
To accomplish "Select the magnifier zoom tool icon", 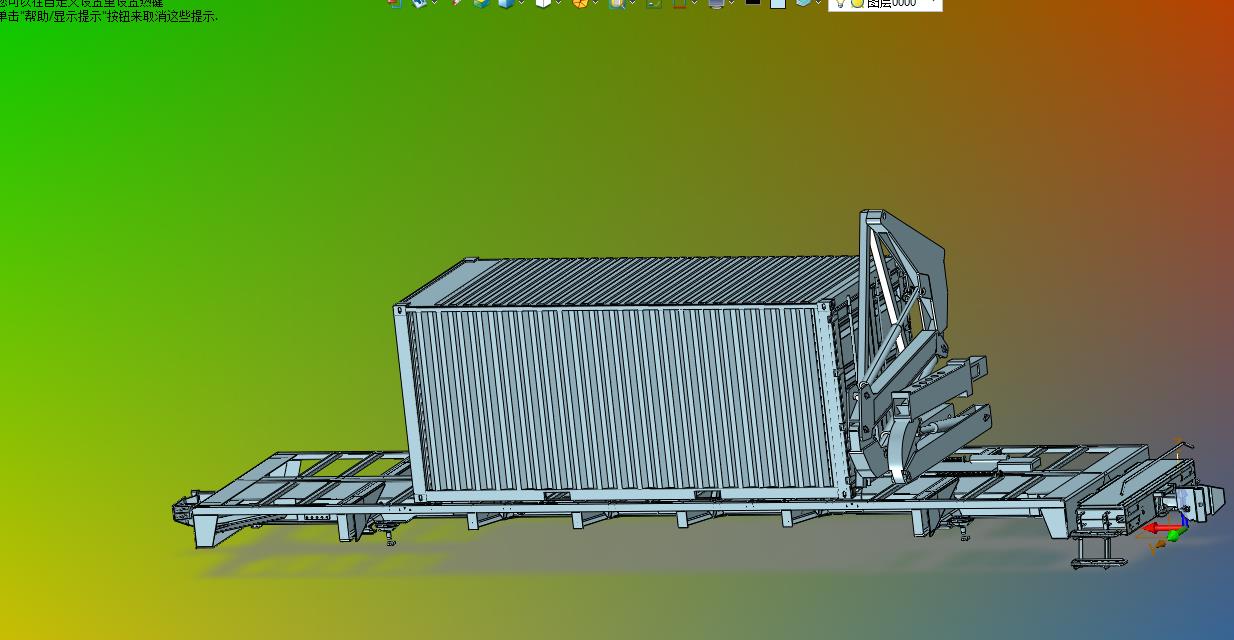I will click(x=617, y=3).
